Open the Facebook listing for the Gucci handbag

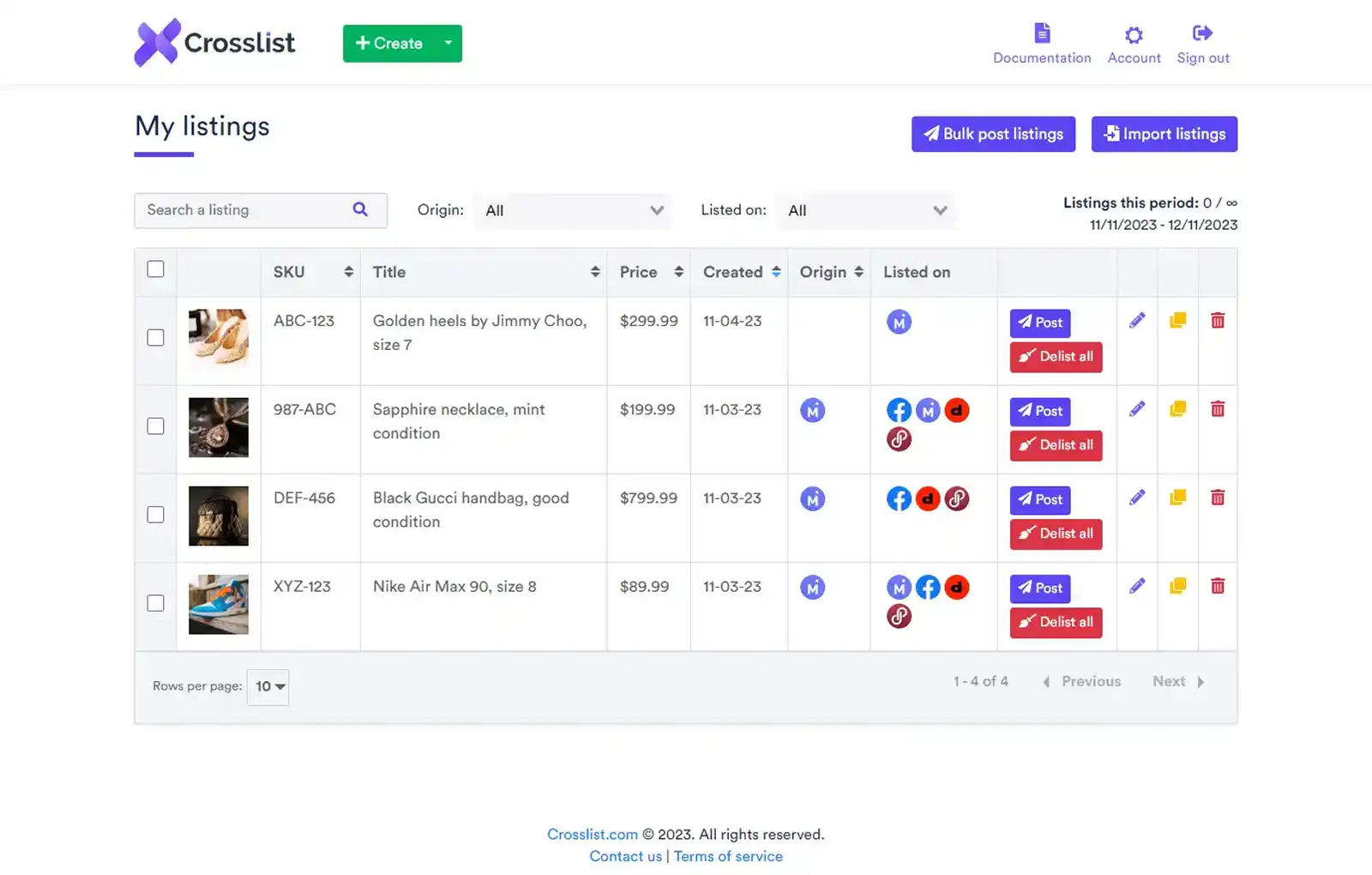pyautogui.click(x=899, y=498)
